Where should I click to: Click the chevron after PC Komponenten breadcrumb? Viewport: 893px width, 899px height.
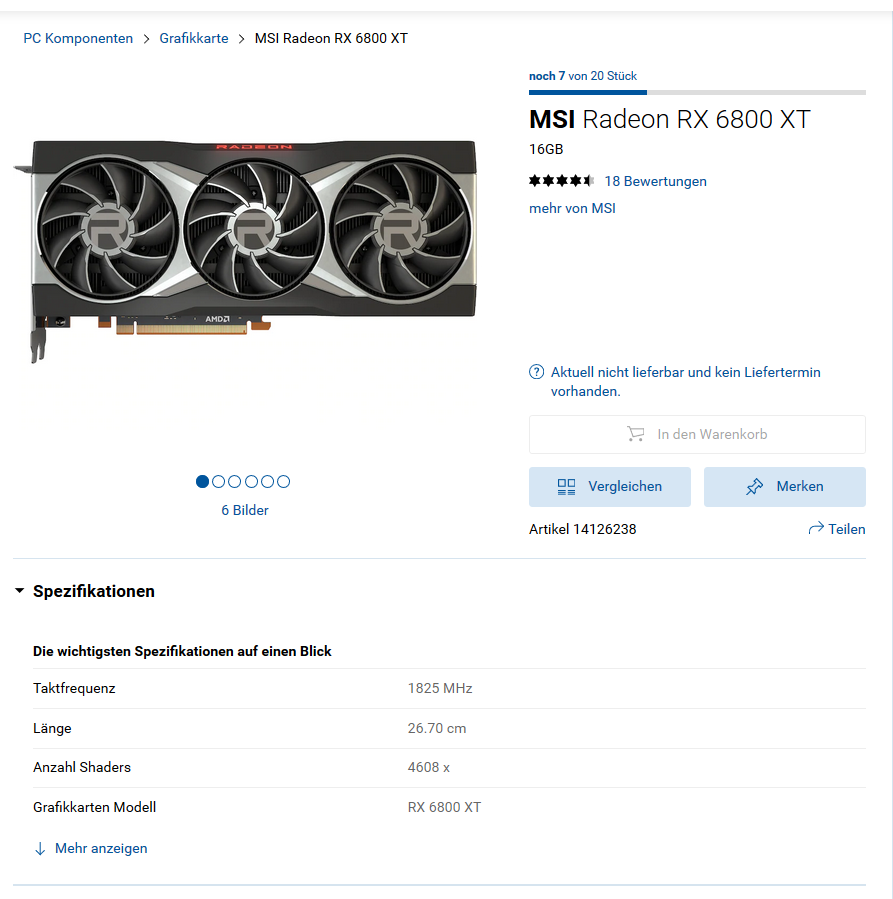pos(146,38)
